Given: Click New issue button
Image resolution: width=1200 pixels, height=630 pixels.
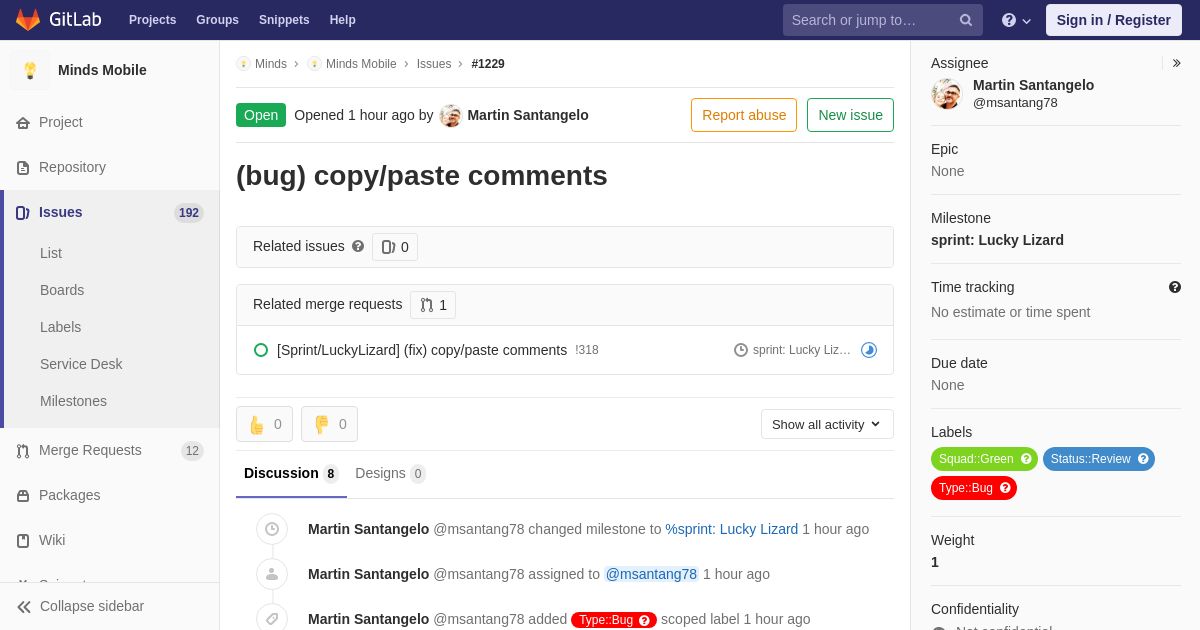Looking at the screenshot, I should (850, 115).
